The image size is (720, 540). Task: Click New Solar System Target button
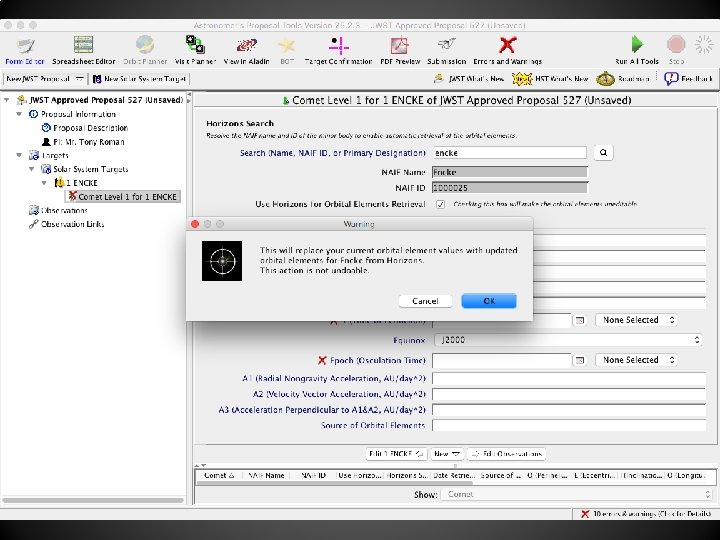(140, 79)
